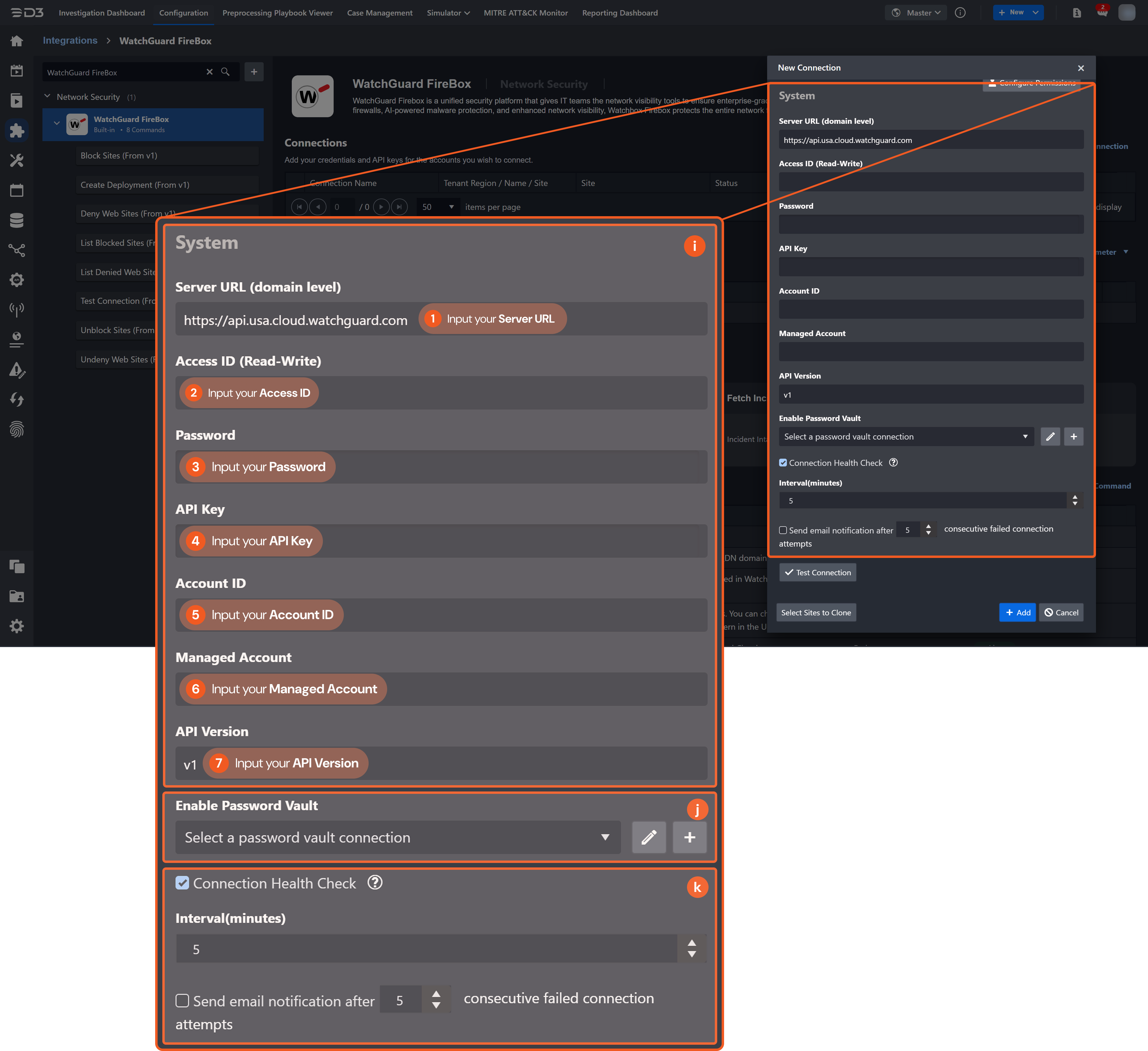This screenshot has width=1148, height=1051.
Task: Toggle Connection Health Check checkbox
Action: 783,463
